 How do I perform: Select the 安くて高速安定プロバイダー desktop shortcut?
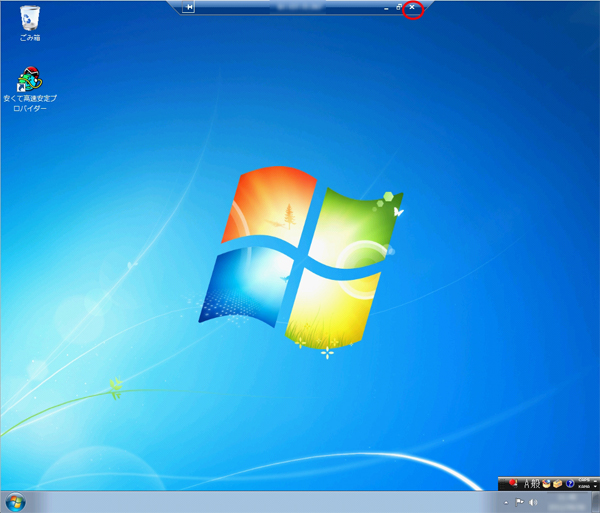coord(30,89)
